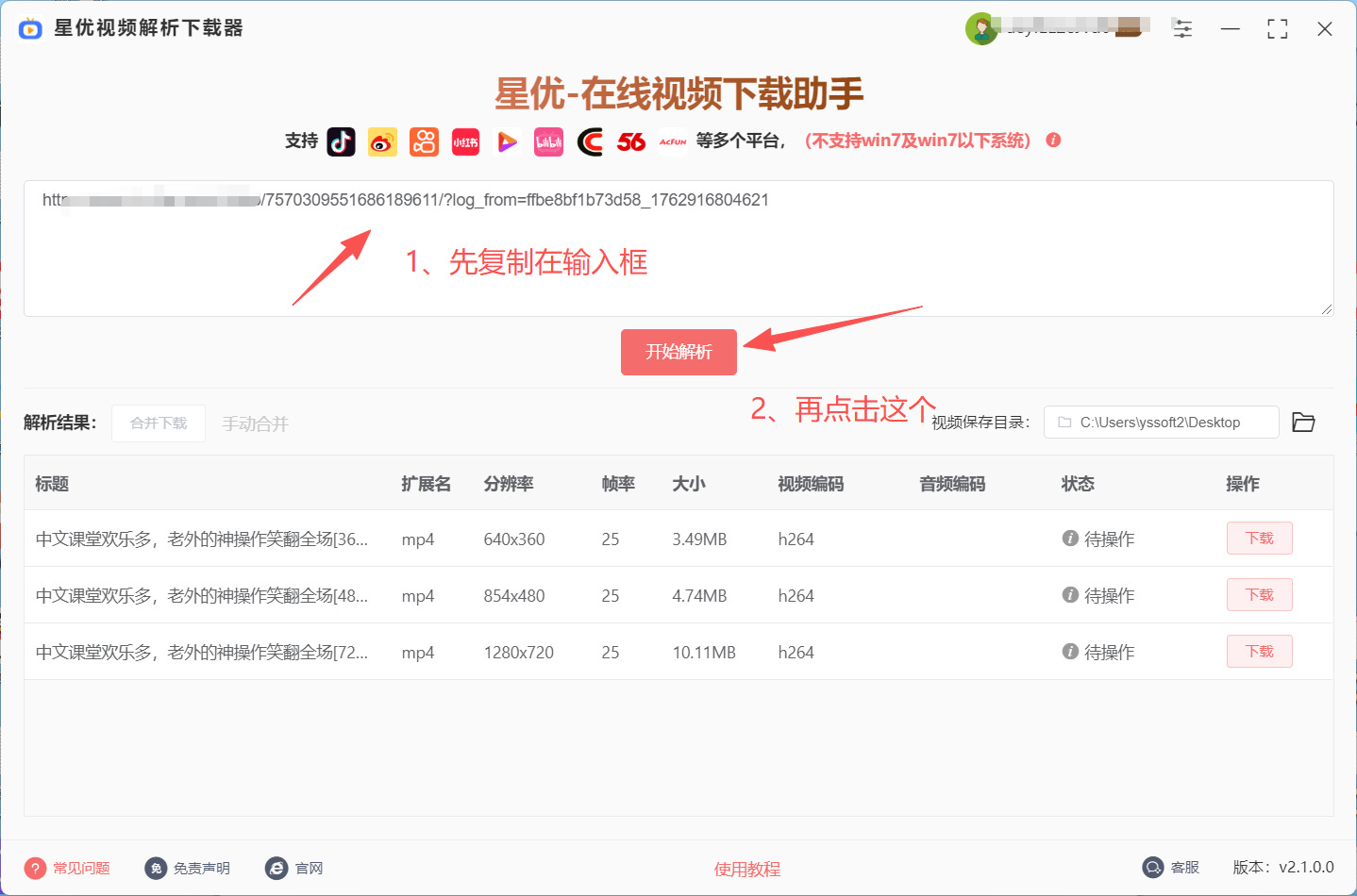Click the colorful play-triangle platform icon

(507, 141)
